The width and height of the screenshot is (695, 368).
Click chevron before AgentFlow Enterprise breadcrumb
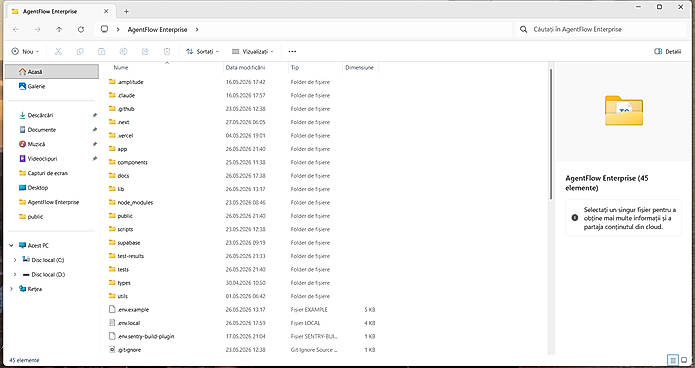pos(118,29)
